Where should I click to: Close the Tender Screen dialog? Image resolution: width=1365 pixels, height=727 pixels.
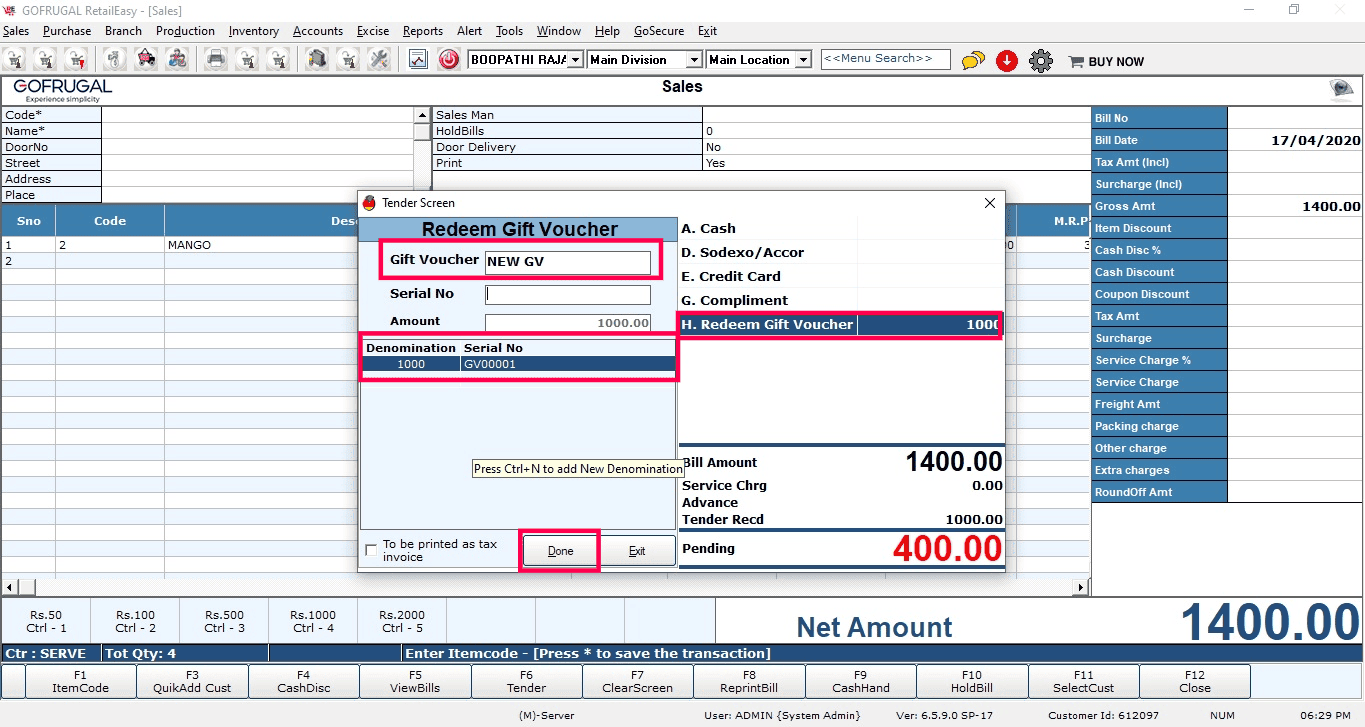(x=990, y=203)
